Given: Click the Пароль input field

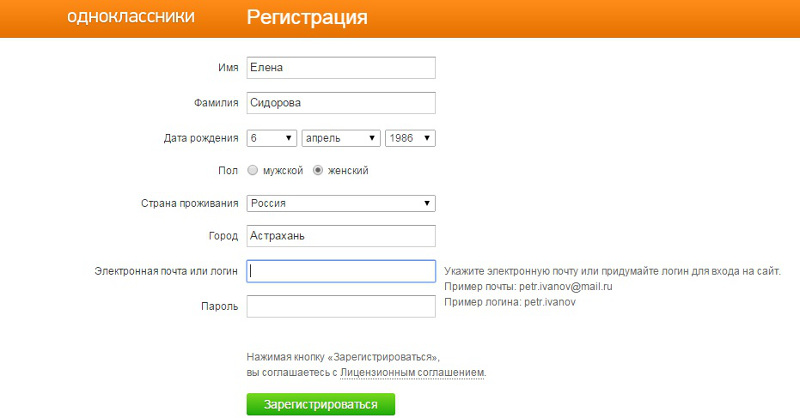Looking at the screenshot, I should pos(341,306).
